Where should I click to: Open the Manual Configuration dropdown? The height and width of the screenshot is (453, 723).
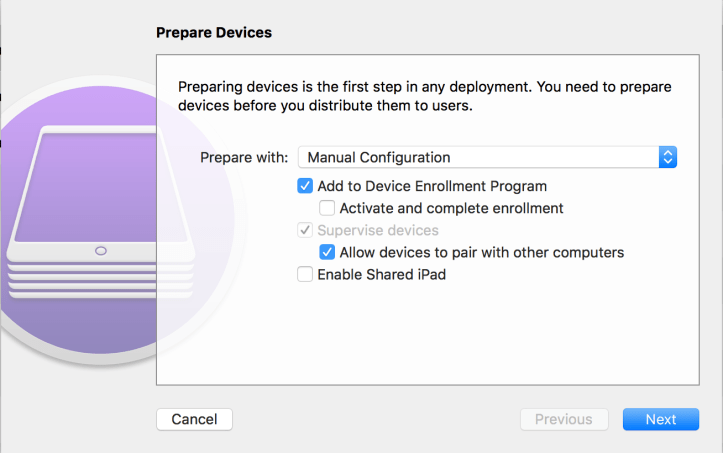pos(478,157)
